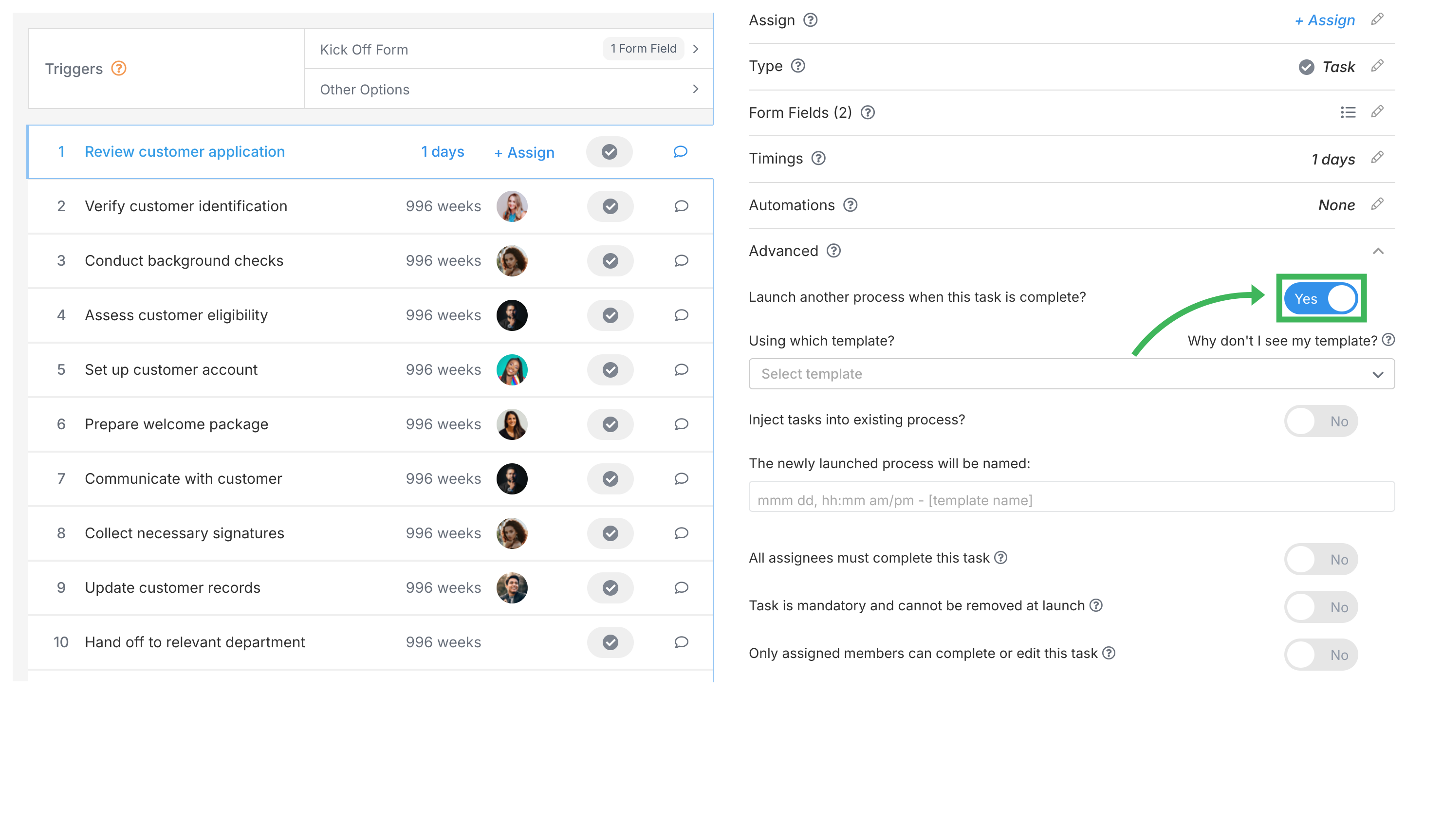
Task: Enable all assignees must complete this task
Action: click(1321, 559)
